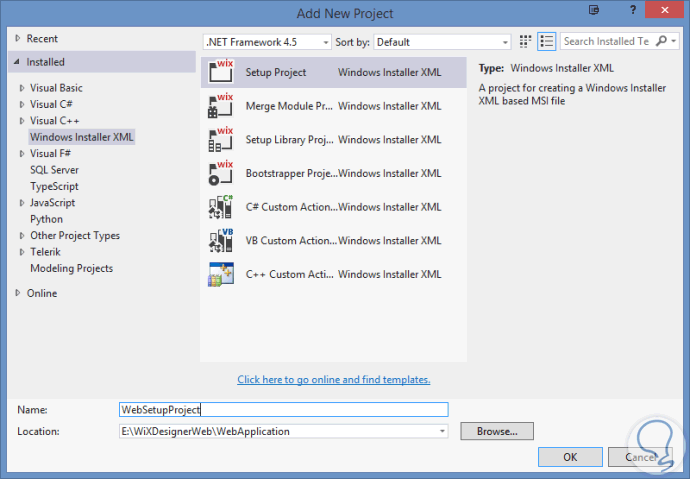Expand the Visual C# node
690x479 pixels.
point(22,104)
